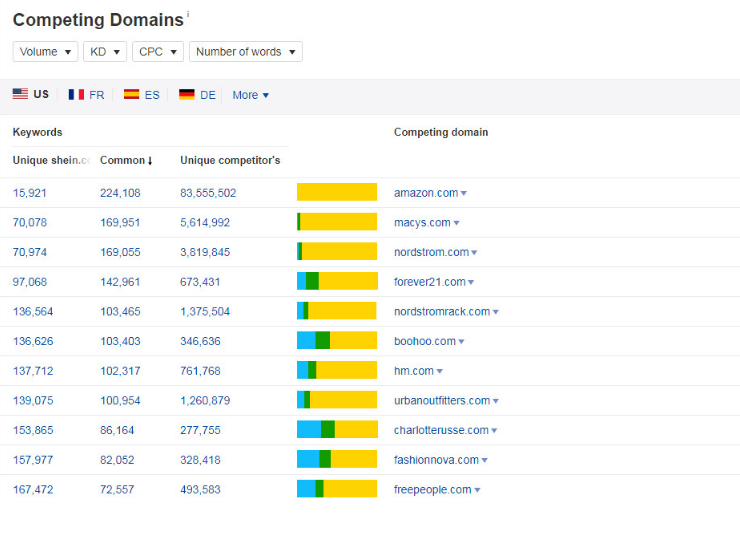
Task: Expand the caret next to macys.com
Action: 456,223
